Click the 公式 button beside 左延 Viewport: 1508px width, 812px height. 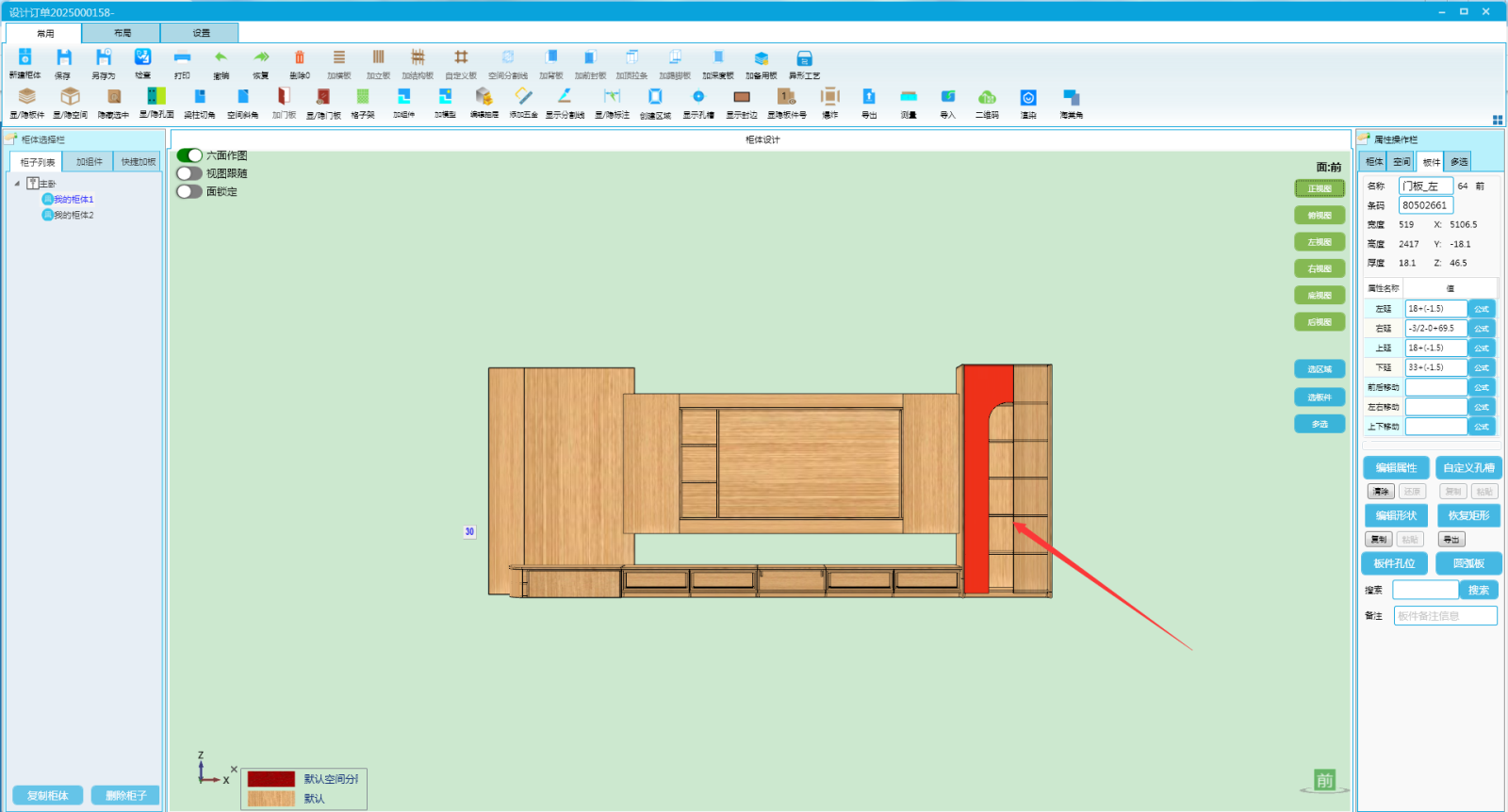(x=1482, y=309)
